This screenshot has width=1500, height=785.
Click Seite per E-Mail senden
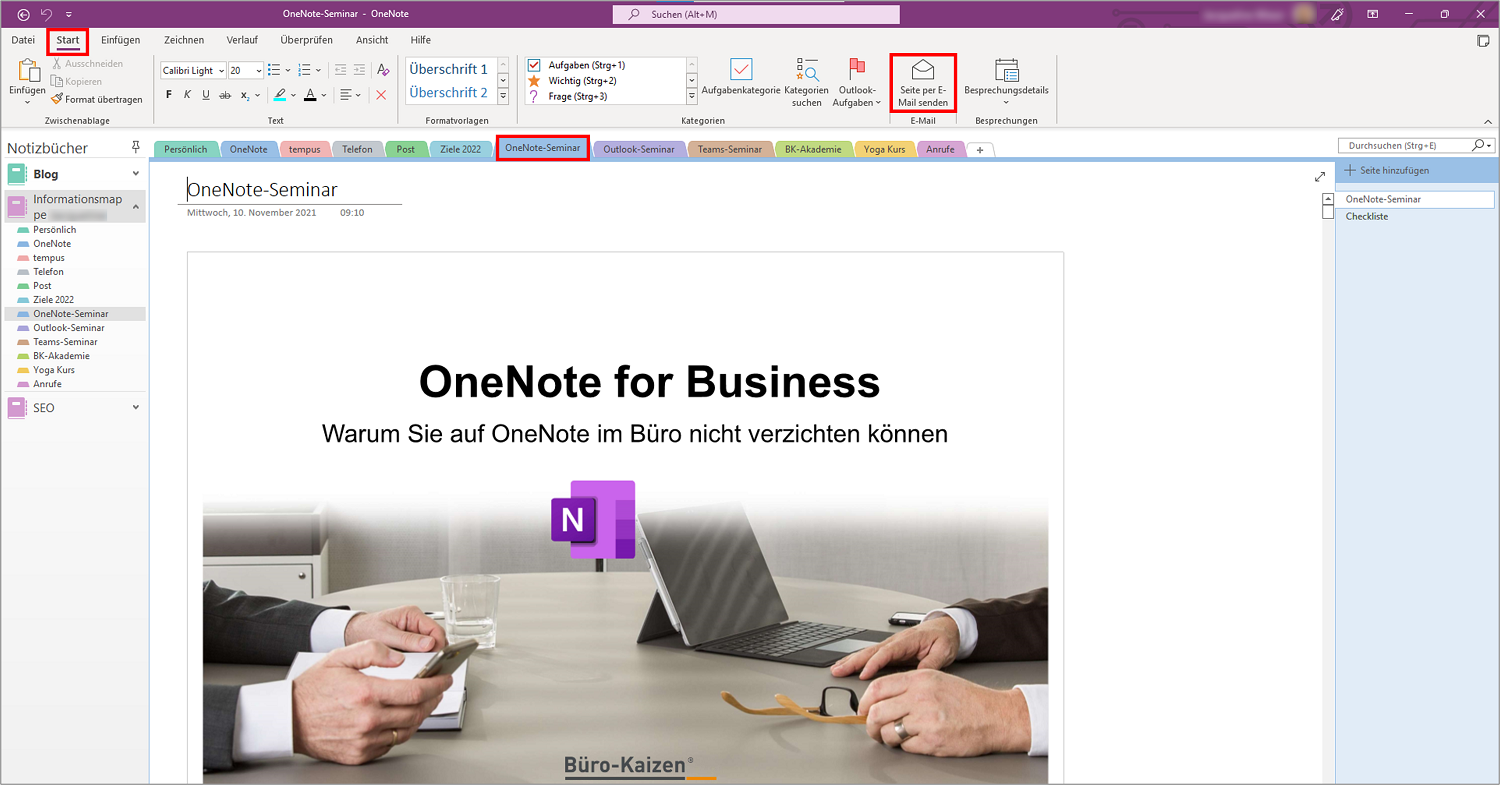point(923,82)
